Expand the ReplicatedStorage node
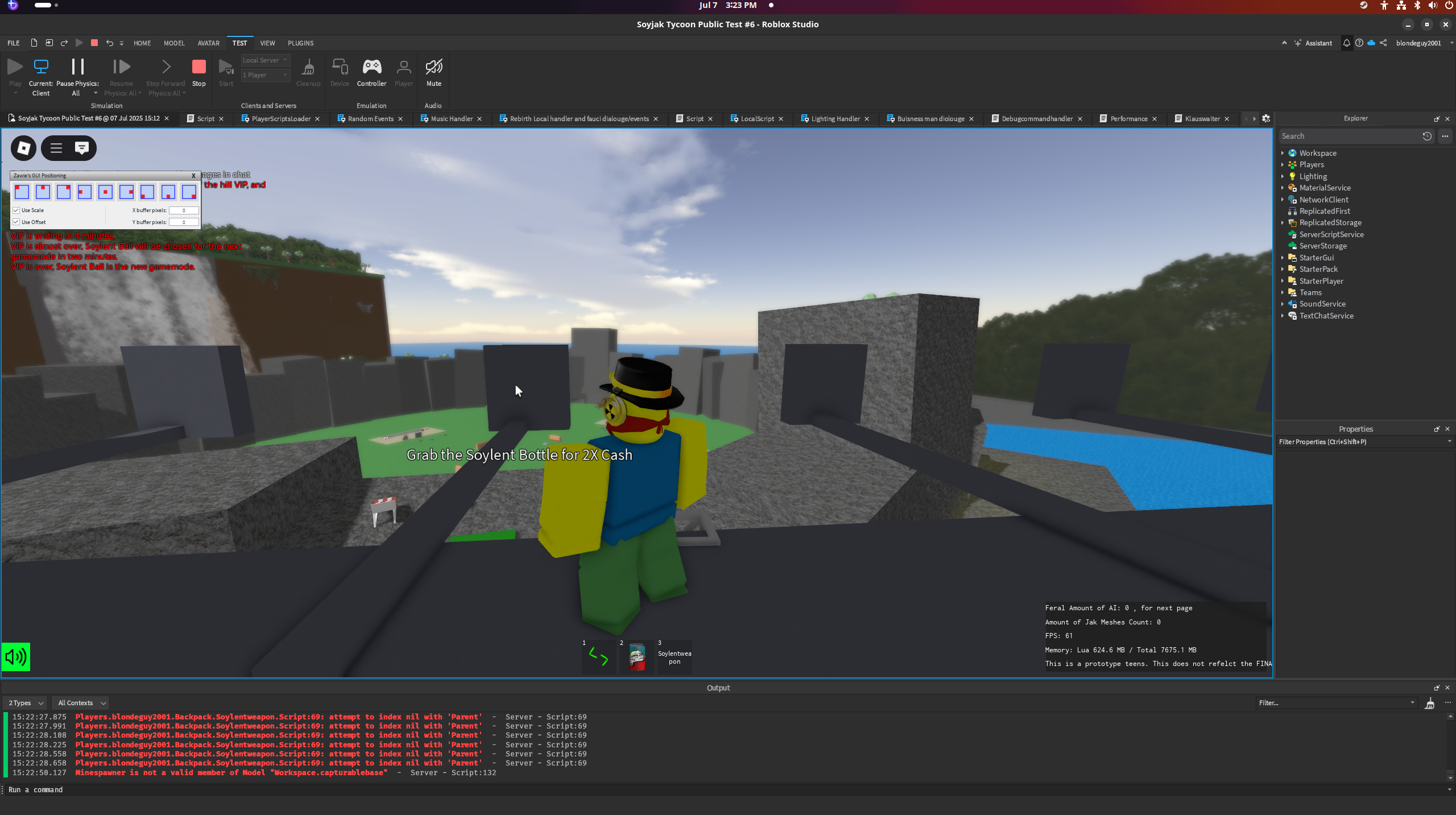 [1283, 223]
